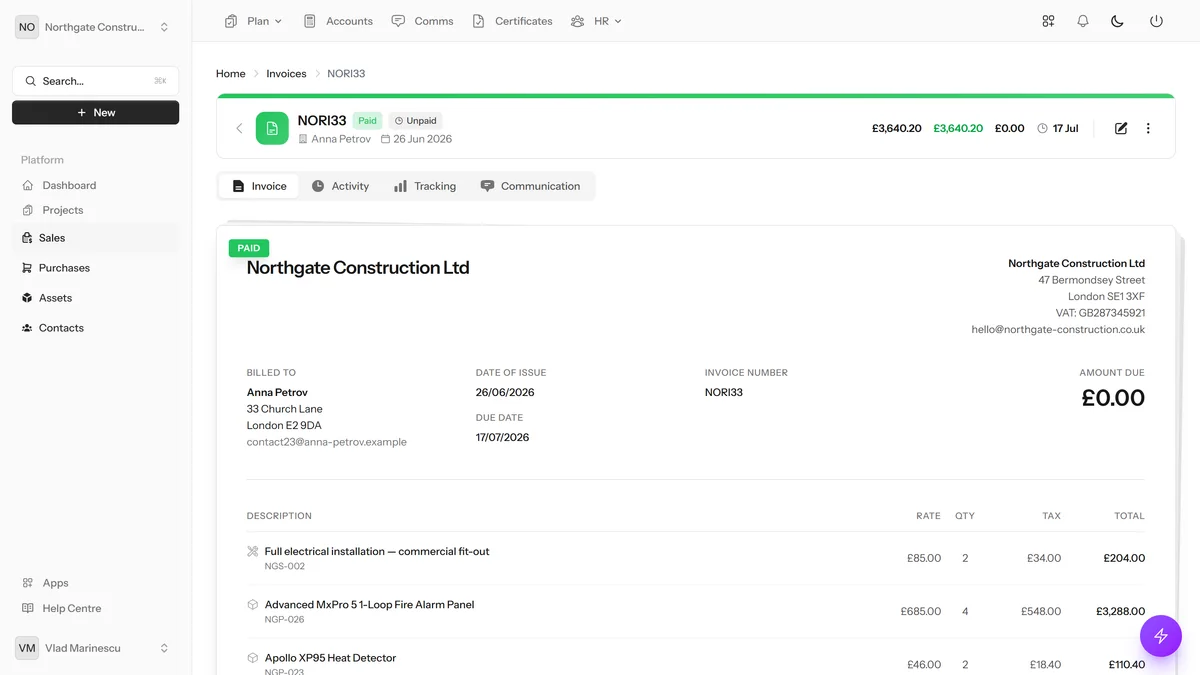Click the NO workspace avatar
This screenshot has height=675, width=1200.
(27, 27)
